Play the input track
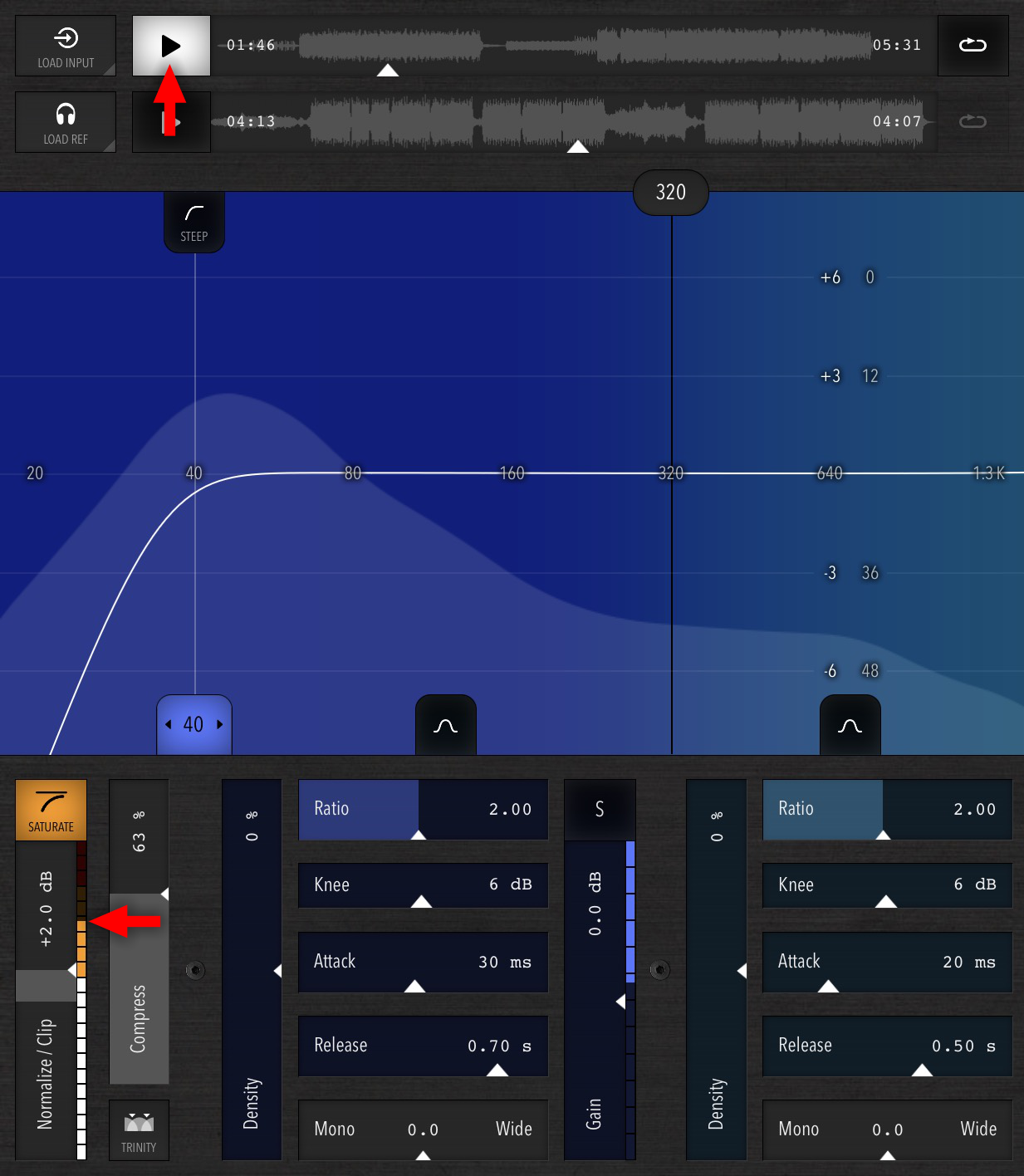 pyautogui.click(x=171, y=46)
